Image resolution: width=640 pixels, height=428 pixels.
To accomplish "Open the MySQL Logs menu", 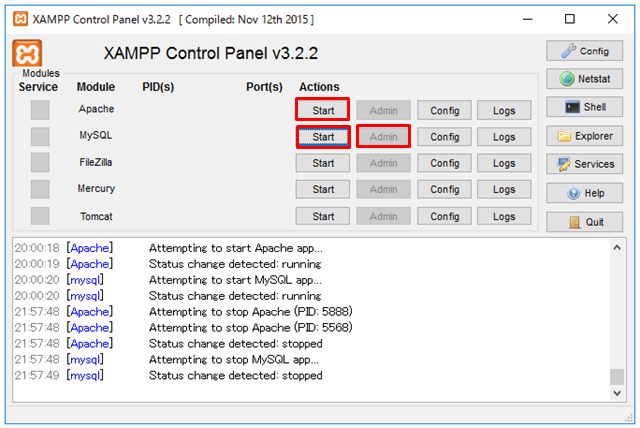I will pyautogui.click(x=504, y=137).
